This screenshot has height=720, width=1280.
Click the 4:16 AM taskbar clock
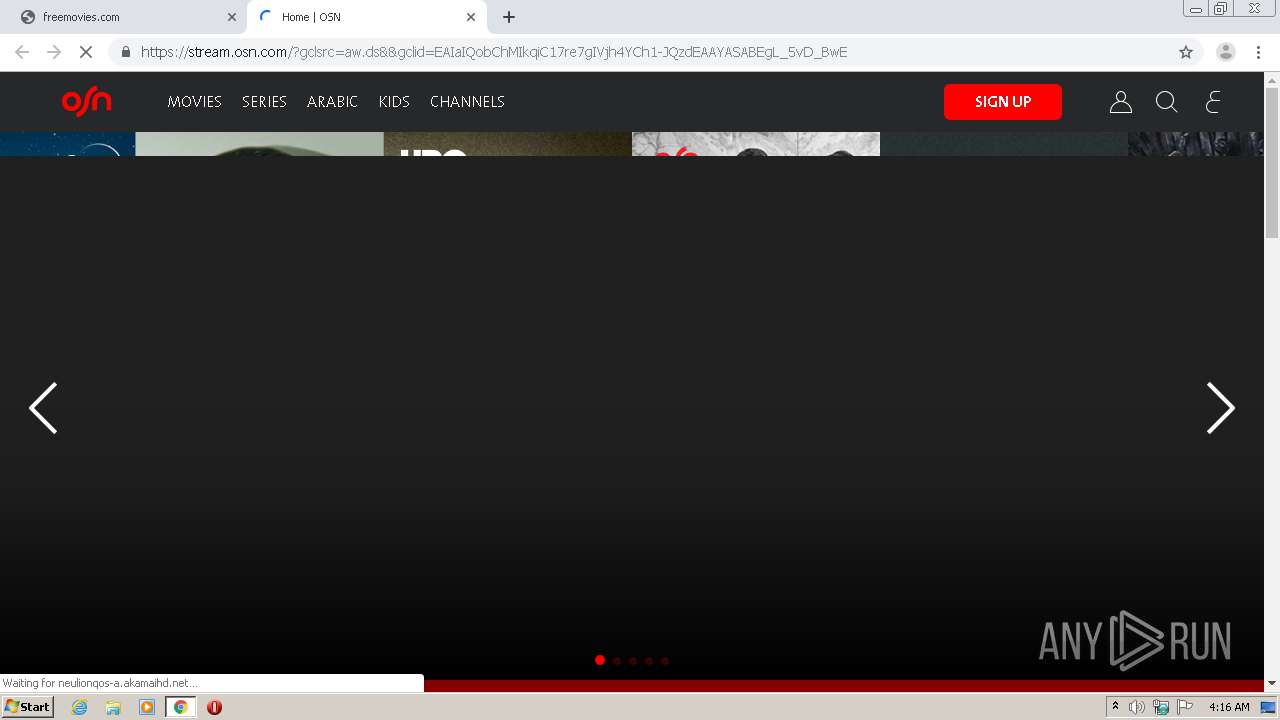pyautogui.click(x=1229, y=707)
